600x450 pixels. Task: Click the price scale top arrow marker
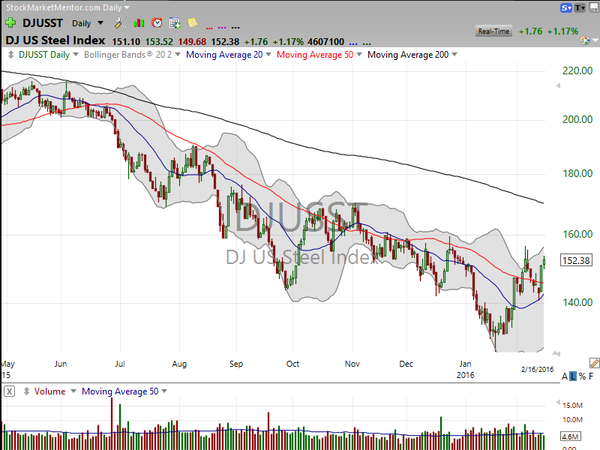click(558, 86)
